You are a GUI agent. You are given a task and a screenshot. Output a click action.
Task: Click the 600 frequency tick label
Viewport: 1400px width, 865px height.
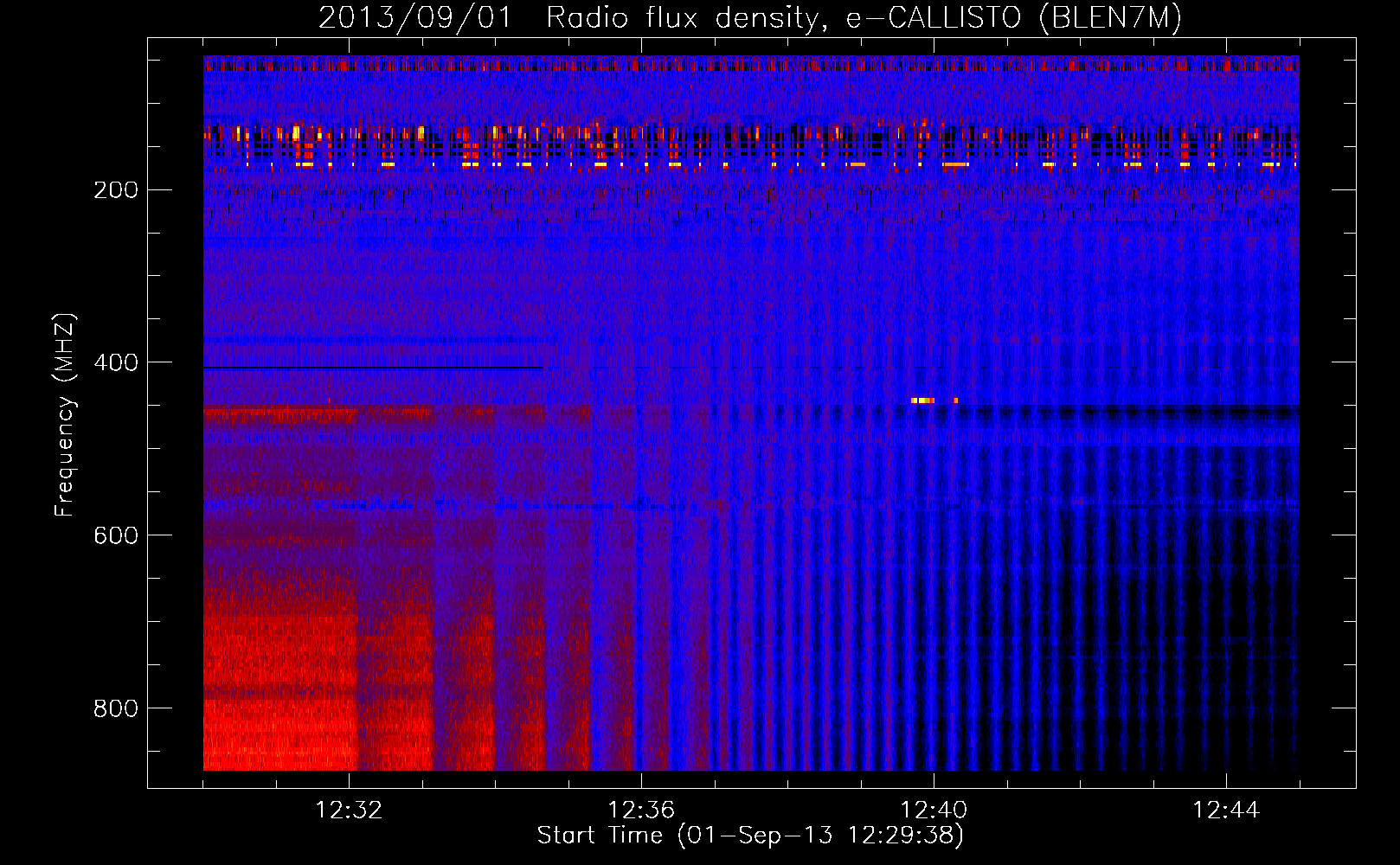(116, 536)
